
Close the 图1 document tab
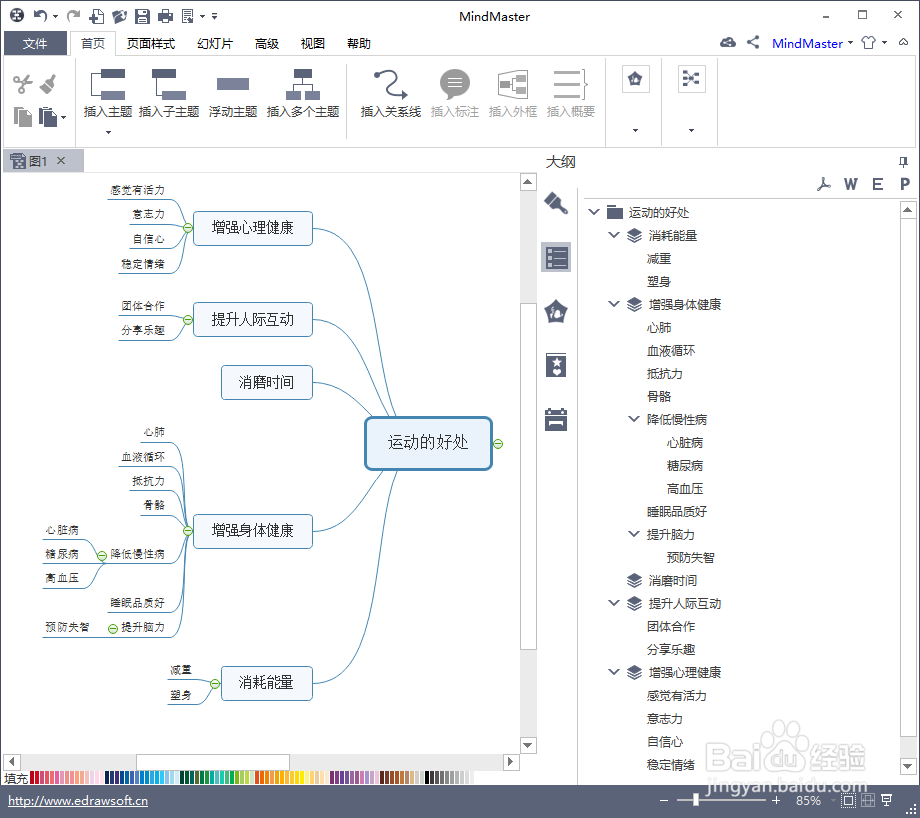[x=61, y=160]
